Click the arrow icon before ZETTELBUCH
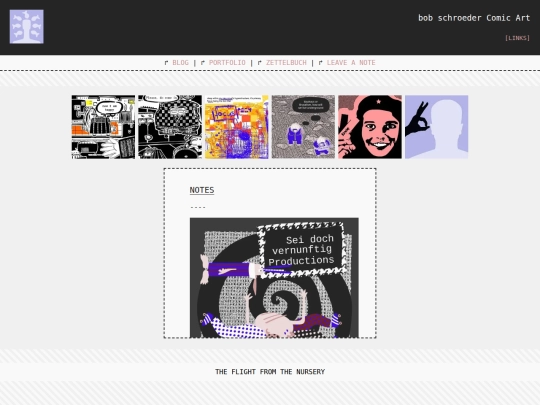Viewport: 540px width, 405px height. pyautogui.click(x=260, y=63)
